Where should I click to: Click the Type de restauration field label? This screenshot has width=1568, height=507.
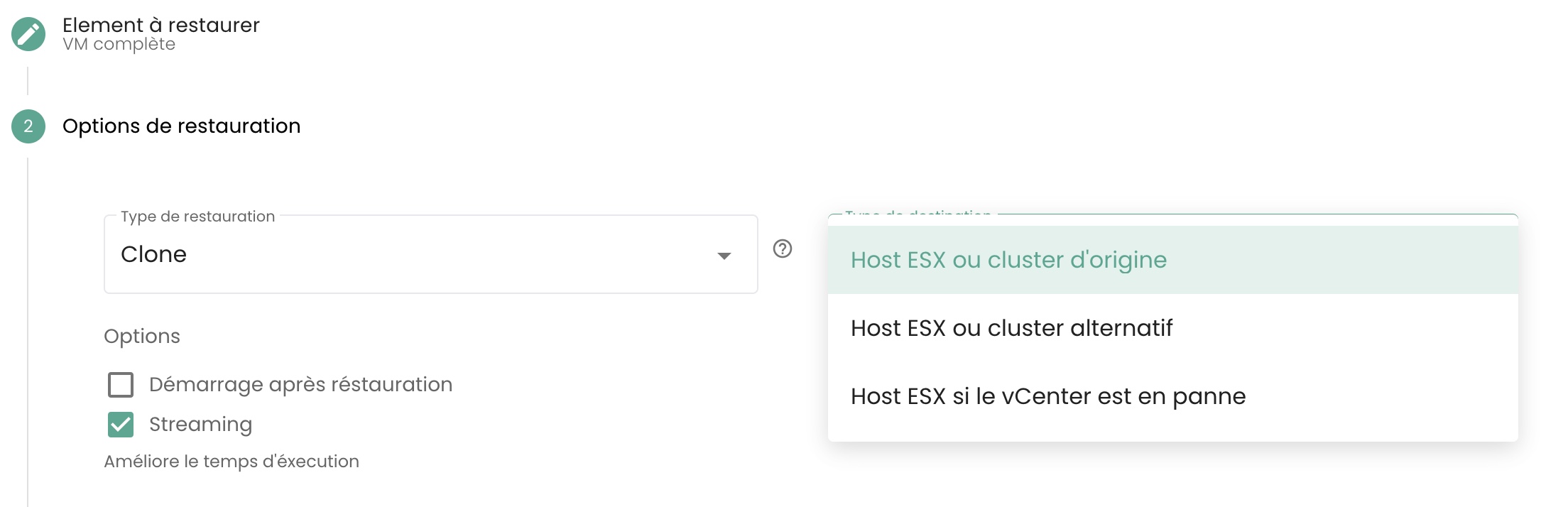197,217
